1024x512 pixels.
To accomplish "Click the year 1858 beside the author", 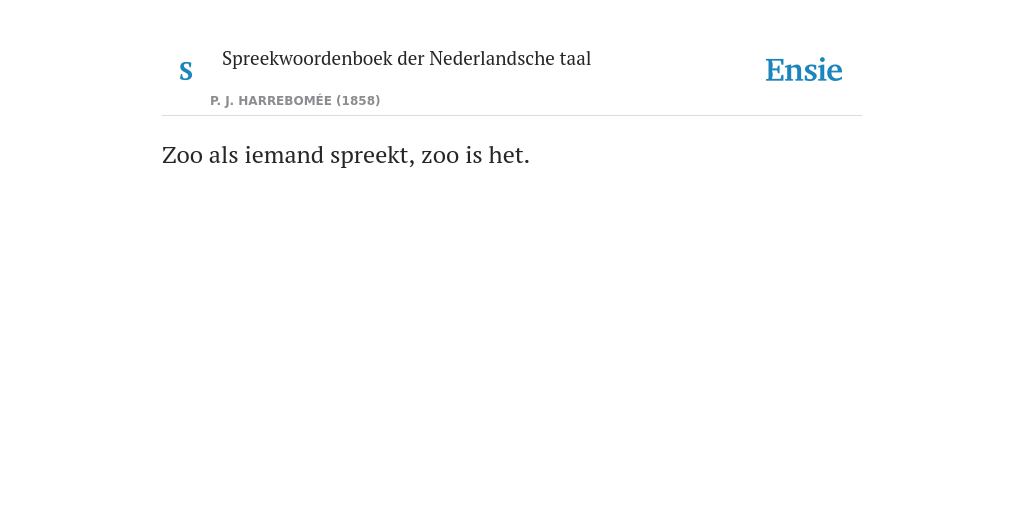I will point(358,101).
